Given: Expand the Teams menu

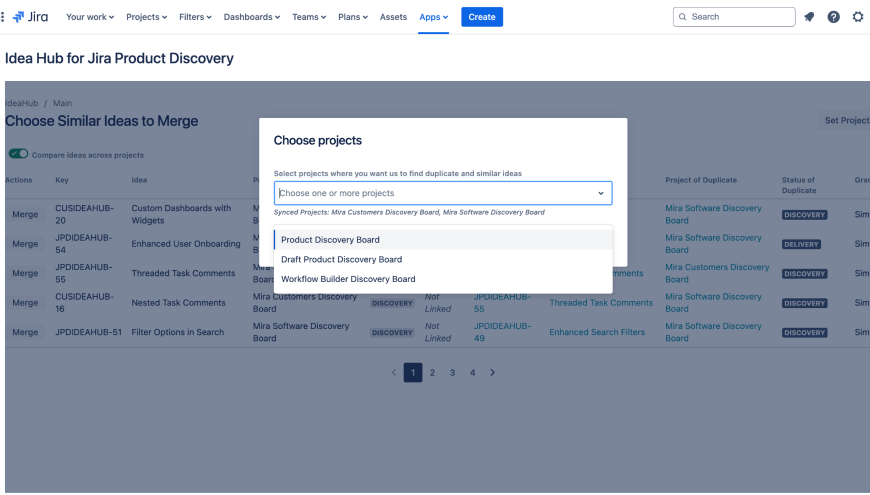Looking at the screenshot, I should (x=309, y=17).
